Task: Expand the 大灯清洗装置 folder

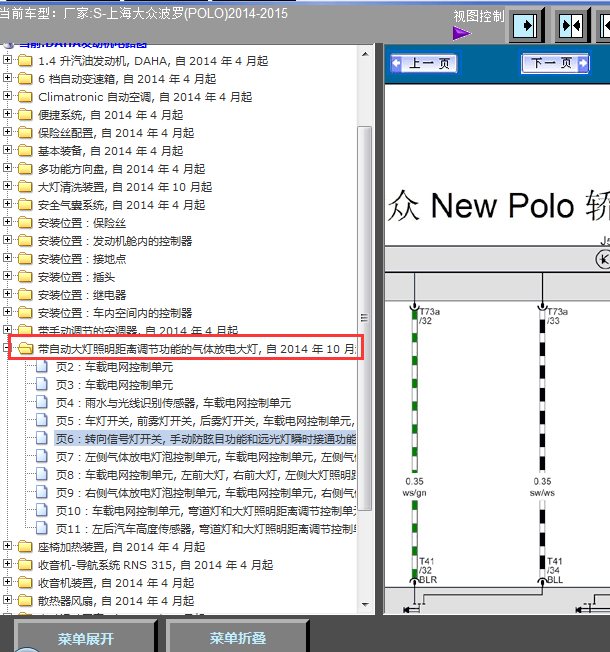Action: tap(7, 186)
